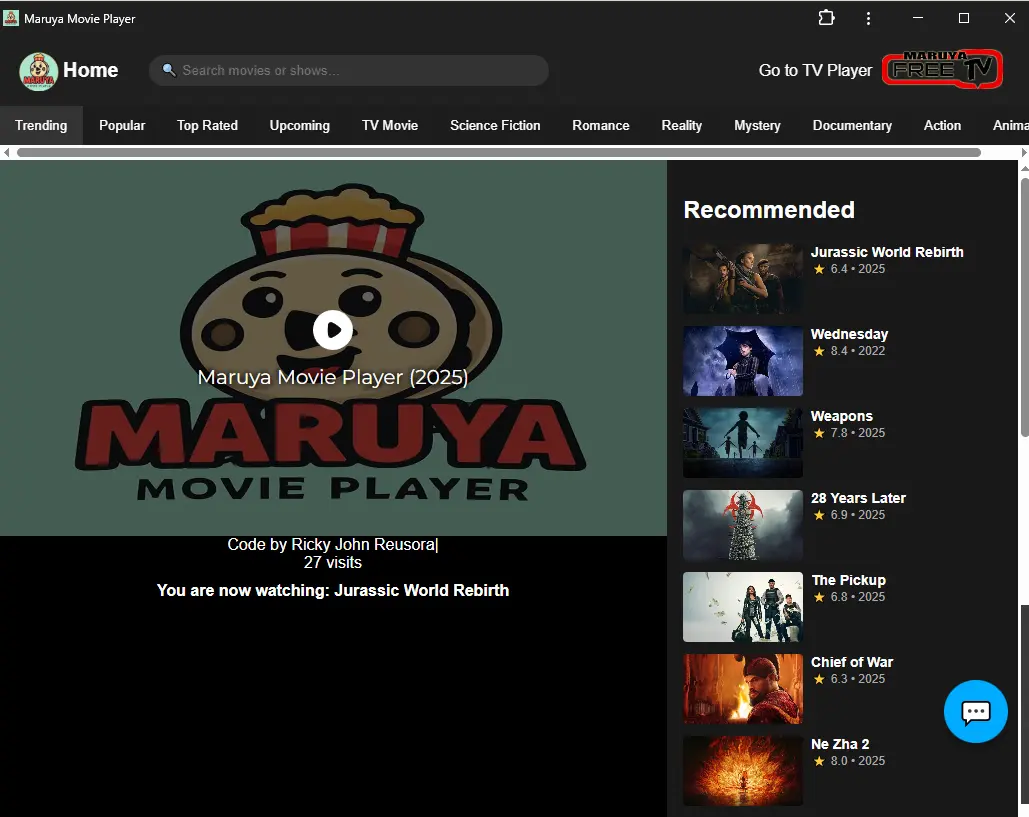Screen dimensions: 1029x817
Task: Open the 28 Years Later thumbnail
Action: click(743, 525)
